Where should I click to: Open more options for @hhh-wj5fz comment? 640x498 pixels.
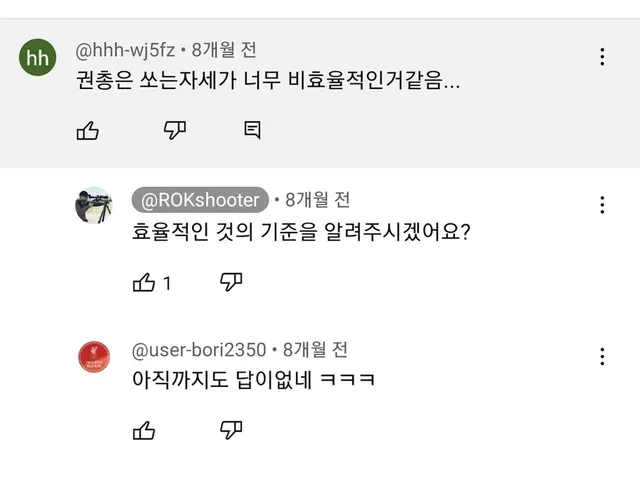602,57
